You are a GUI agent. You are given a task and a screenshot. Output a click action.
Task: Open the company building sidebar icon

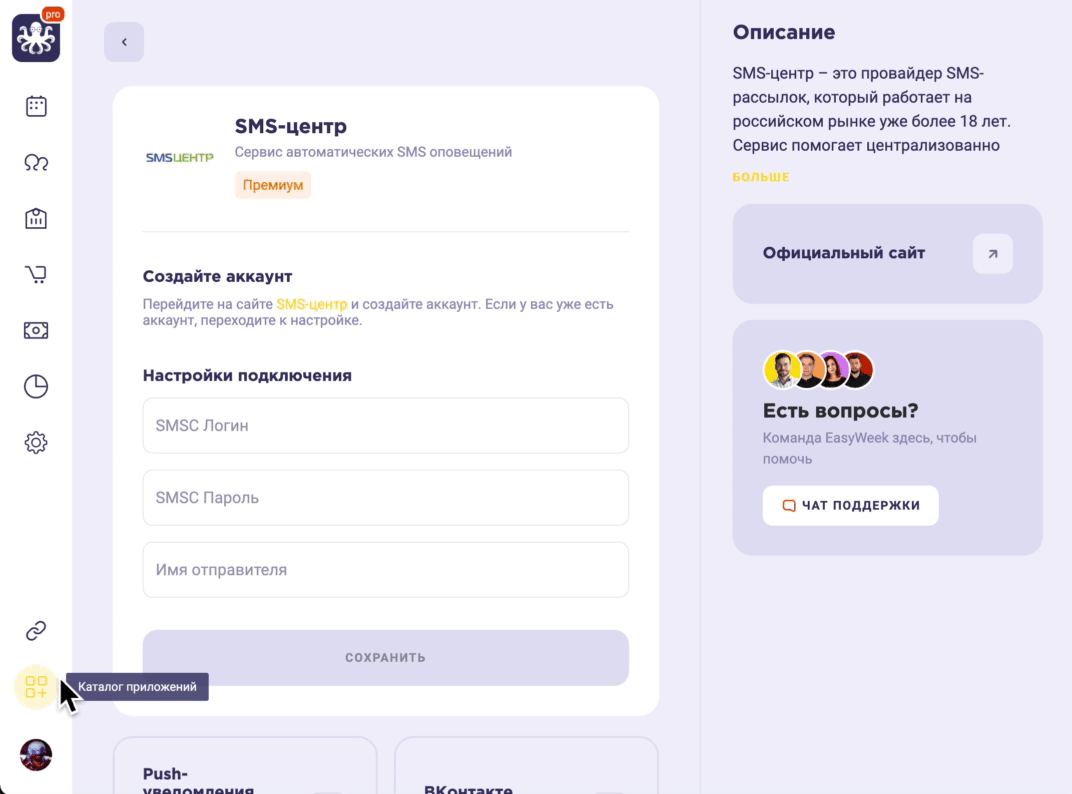click(x=36, y=218)
